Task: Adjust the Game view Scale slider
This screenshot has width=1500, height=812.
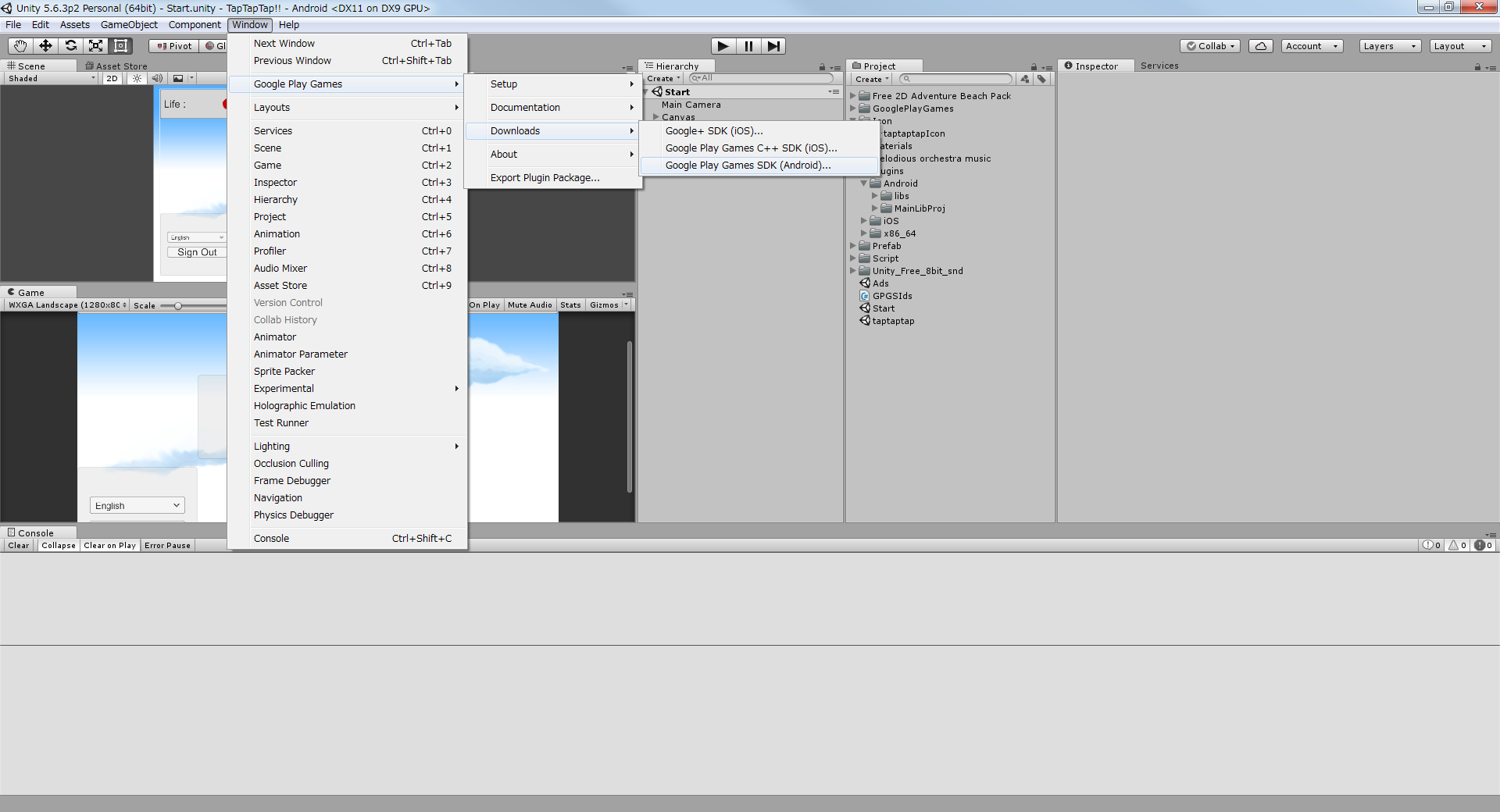Action: coord(178,305)
